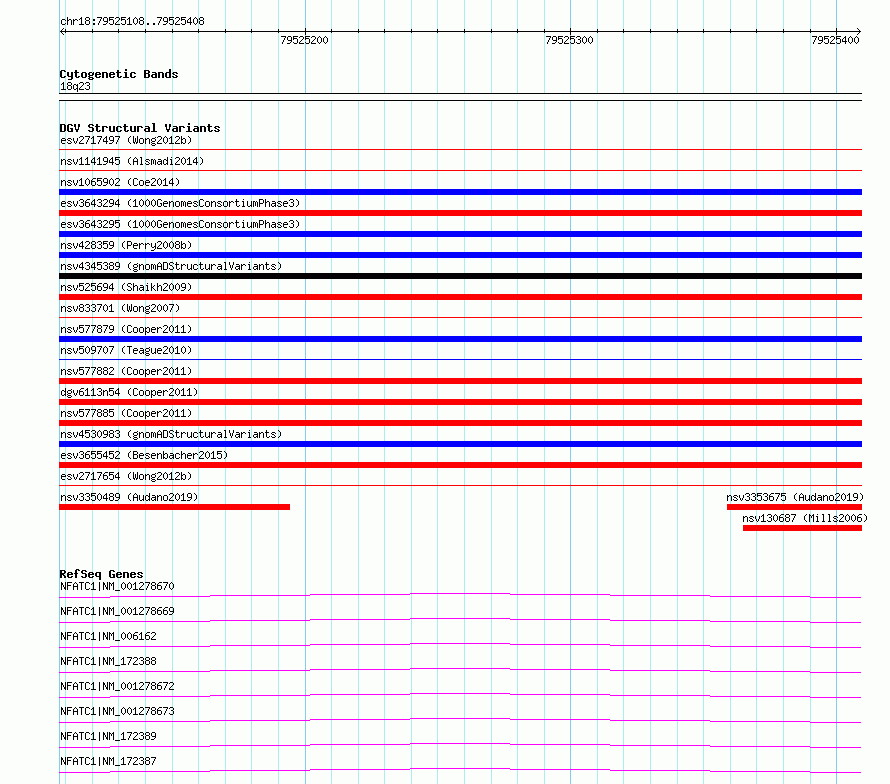This screenshot has width=890, height=784.
Task: Click the red bar under nsv525694 (Shaikh2009)
Action: pyautogui.click(x=460, y=297)
